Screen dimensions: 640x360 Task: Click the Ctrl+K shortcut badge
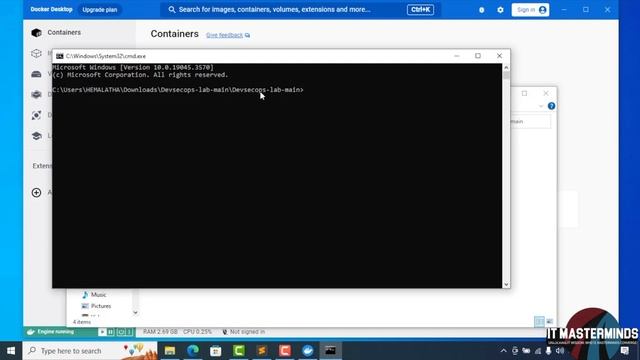[x=420, y=10]
